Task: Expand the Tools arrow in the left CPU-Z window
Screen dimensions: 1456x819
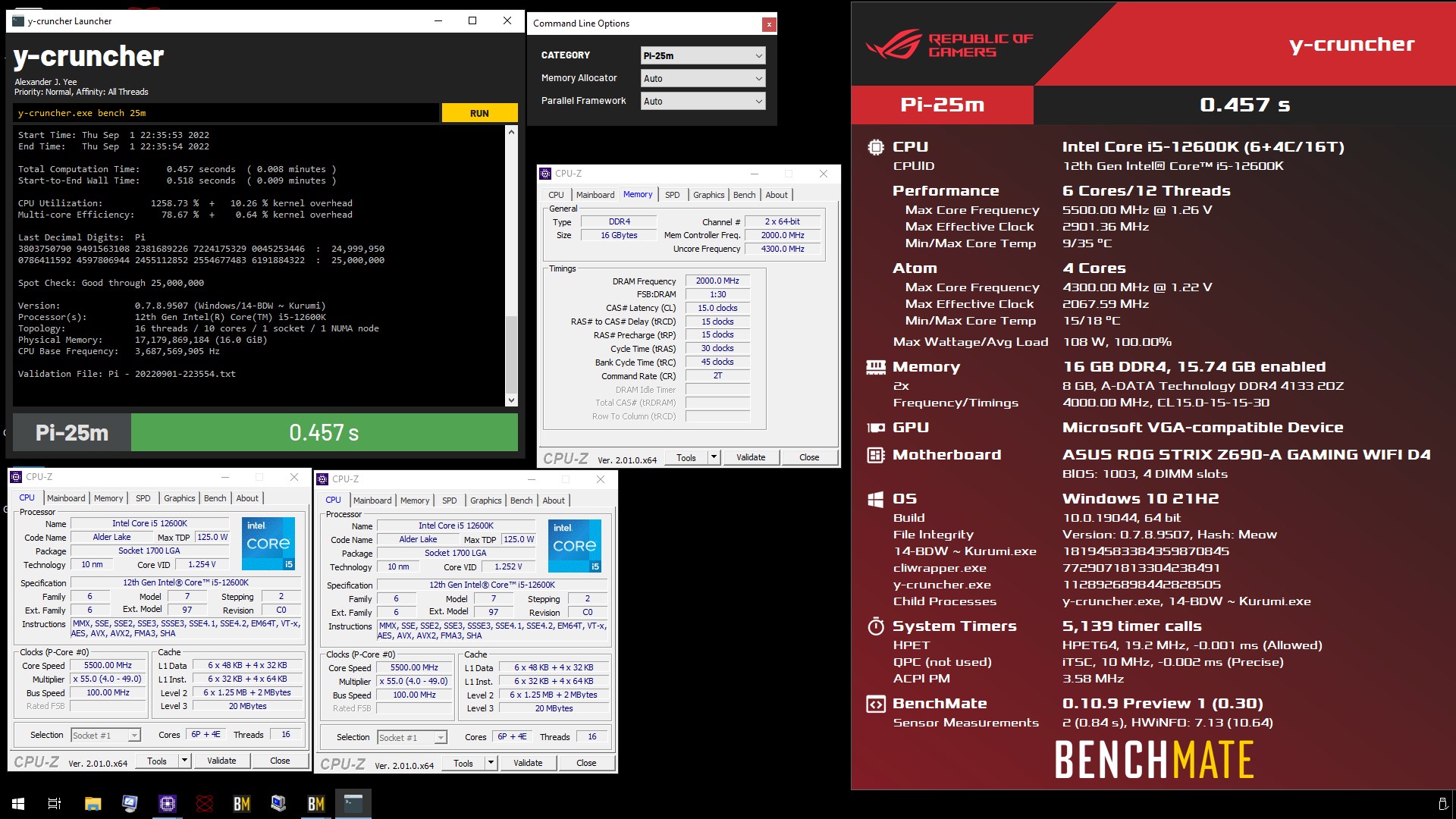Action: 184,761
